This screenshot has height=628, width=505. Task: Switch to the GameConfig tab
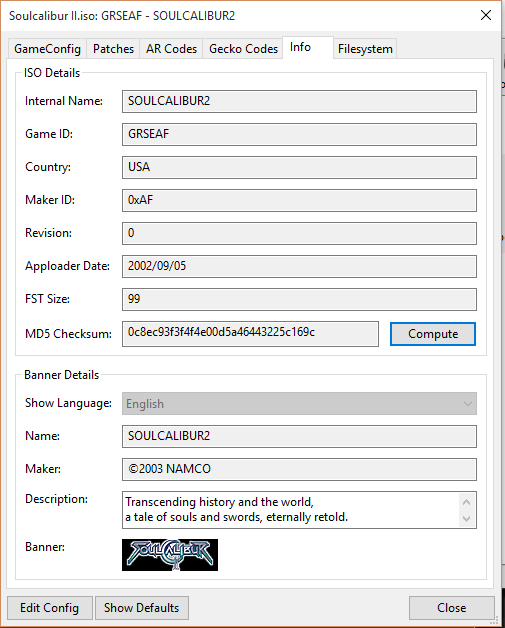click(x=47, y=49)
